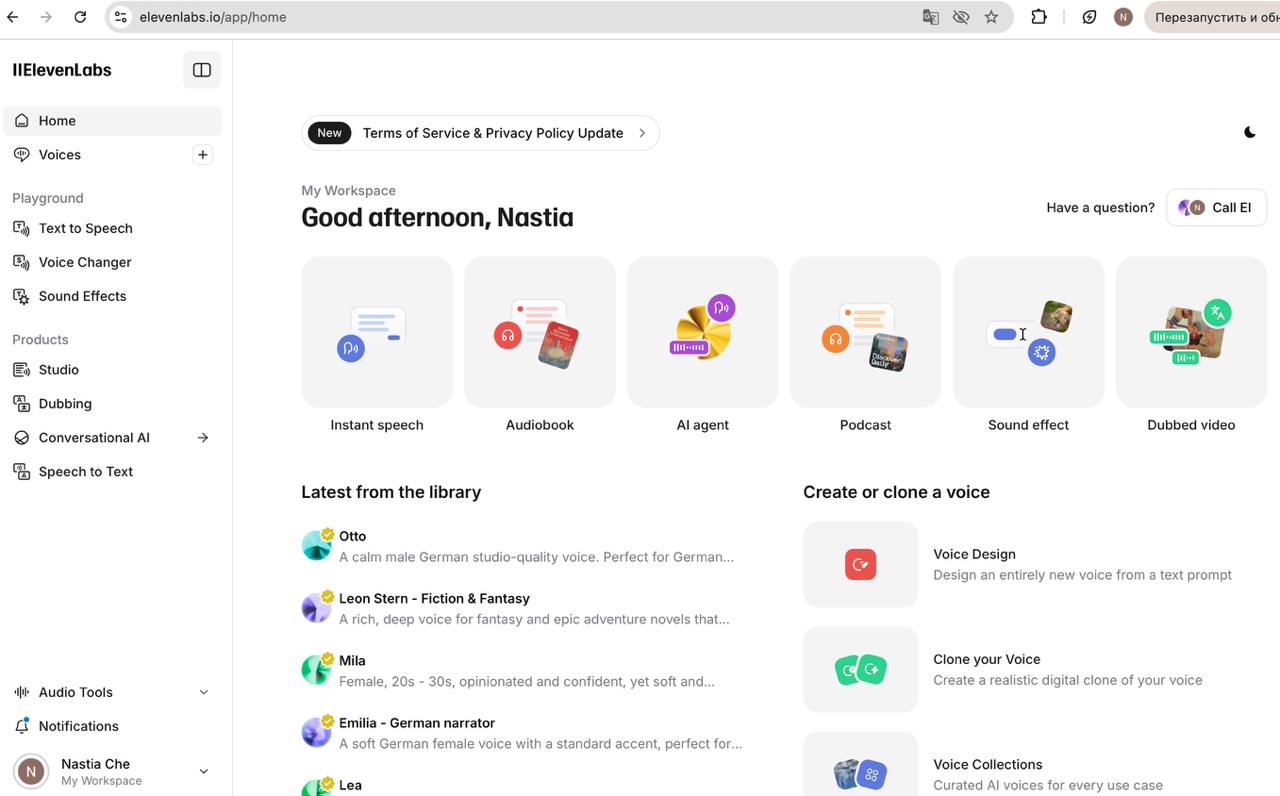This screenshot has width=1280, height=796.
Task: Expand the Audio Tools section
Action: click(x=204, y=692)
